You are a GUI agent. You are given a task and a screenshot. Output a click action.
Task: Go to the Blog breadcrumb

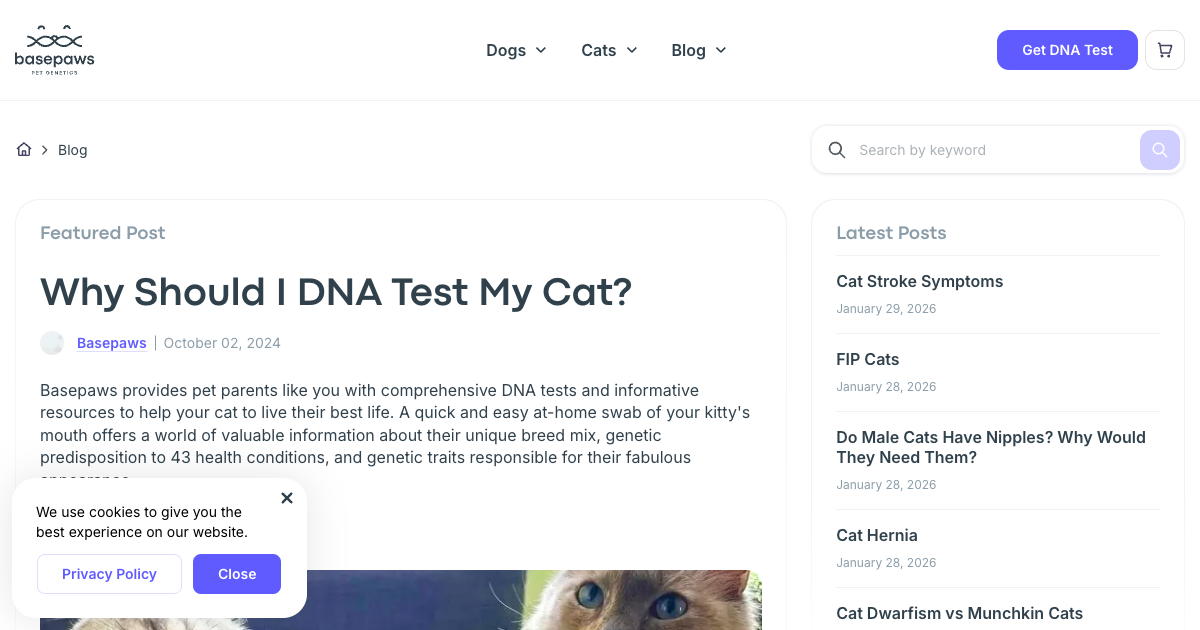[x=73, y=150]
